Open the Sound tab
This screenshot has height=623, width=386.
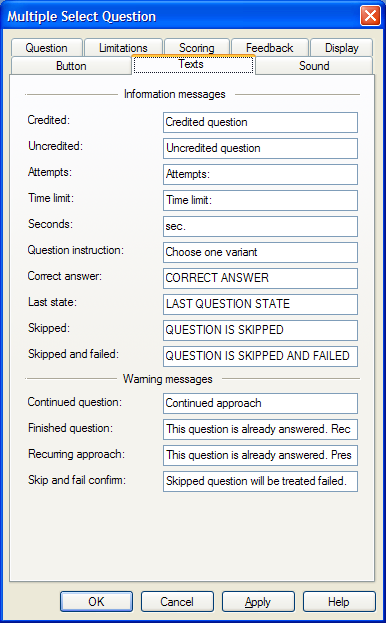point(314,66)
